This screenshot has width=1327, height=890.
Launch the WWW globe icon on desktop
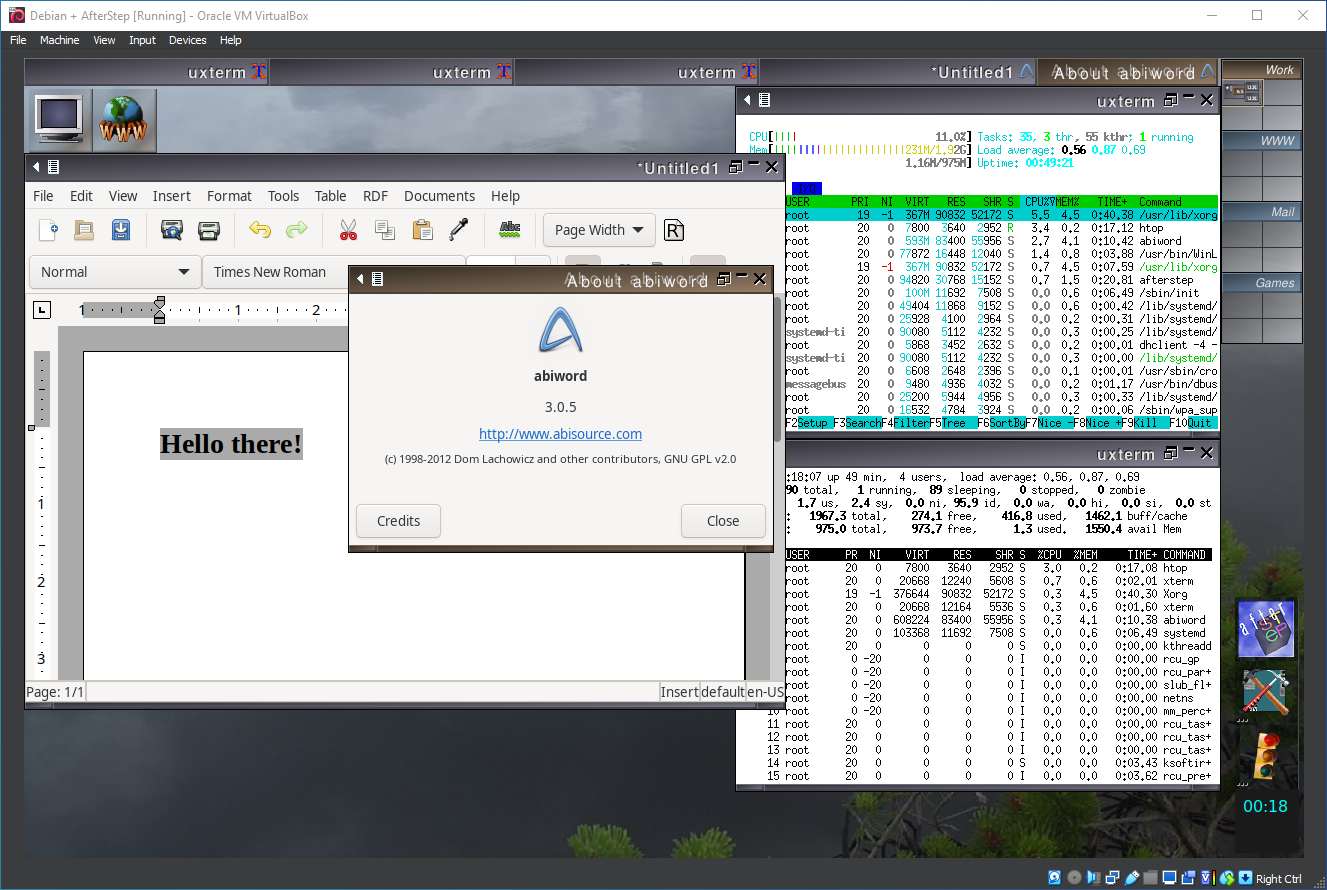[125, 119]
